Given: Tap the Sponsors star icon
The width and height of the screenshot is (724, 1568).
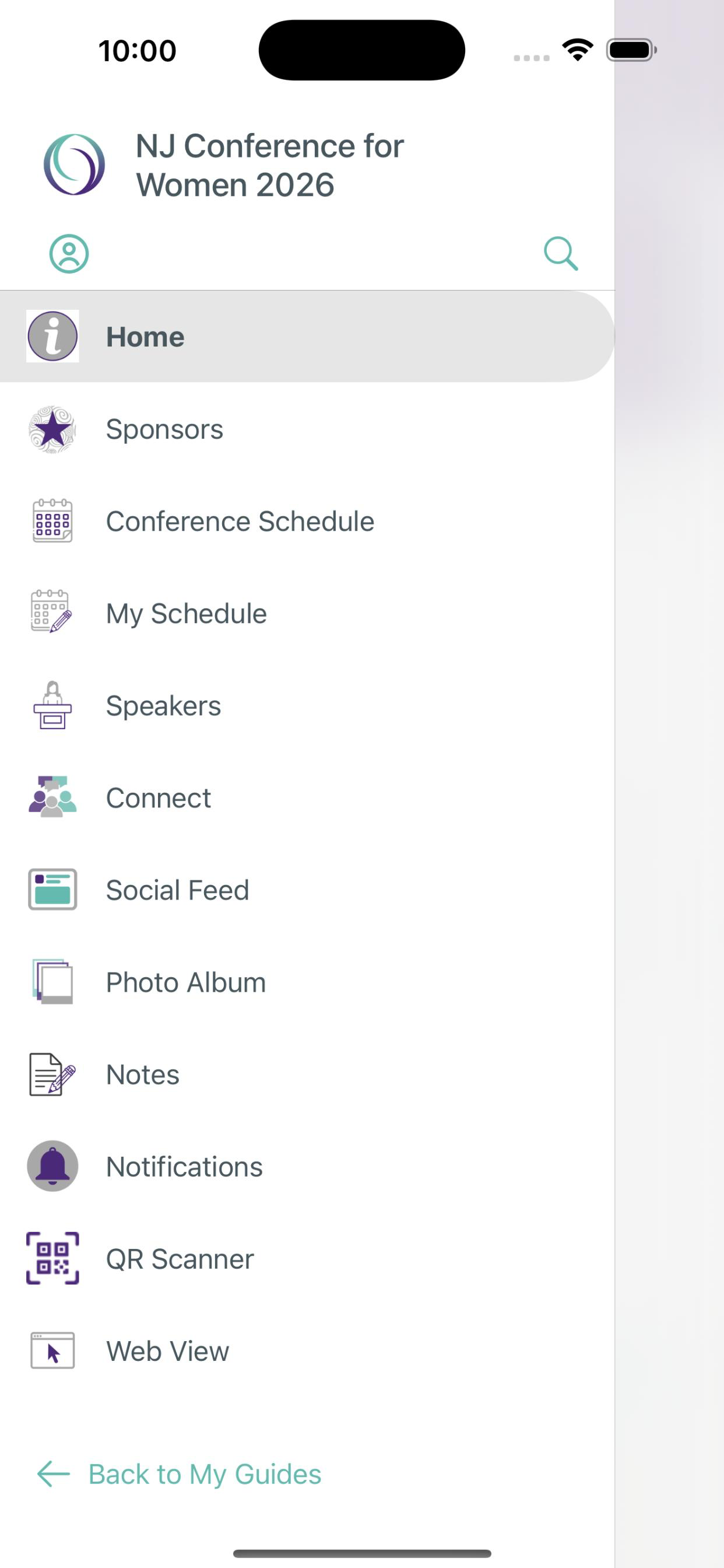Looking at the screenshot, I should [x=52, y=429].
